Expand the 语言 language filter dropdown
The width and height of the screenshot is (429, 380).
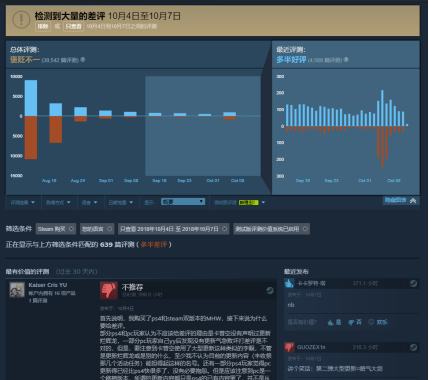click(89, 202)
